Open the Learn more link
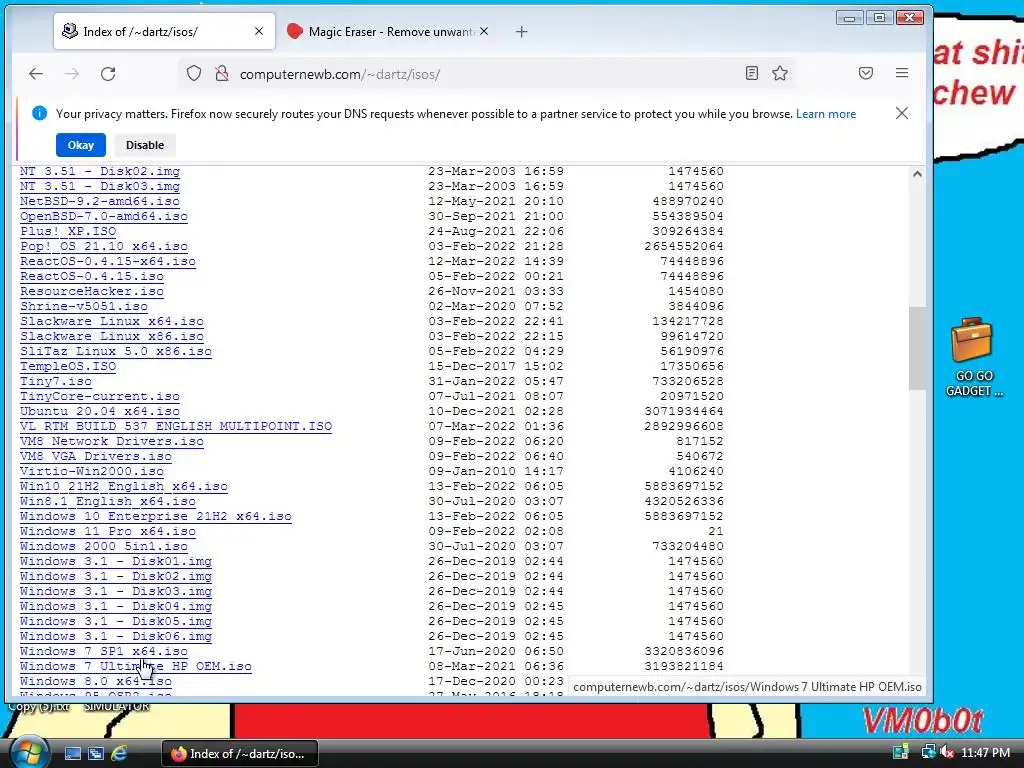 pos(825,114)
